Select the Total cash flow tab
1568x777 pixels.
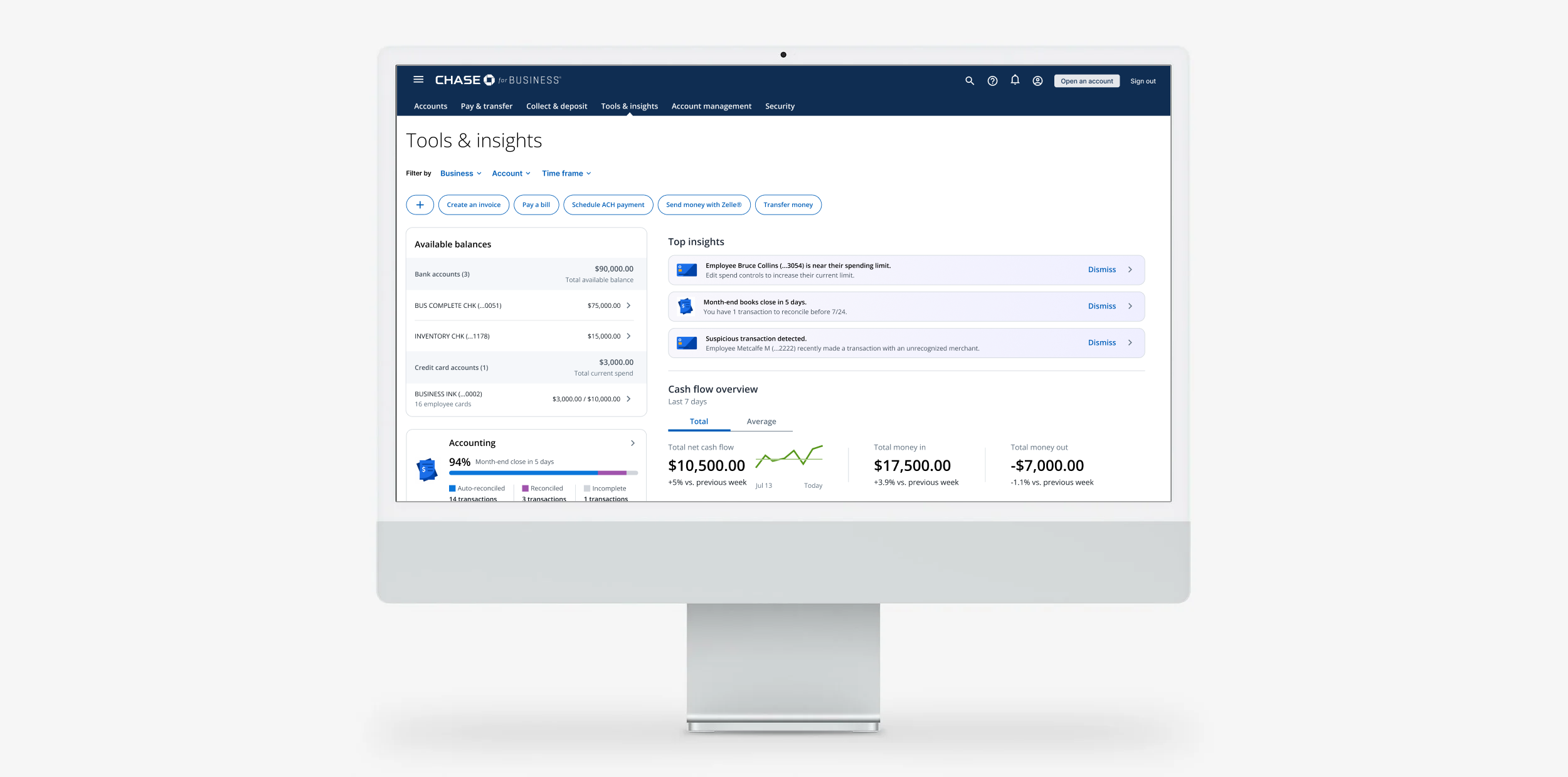click(x=699, y=422)
